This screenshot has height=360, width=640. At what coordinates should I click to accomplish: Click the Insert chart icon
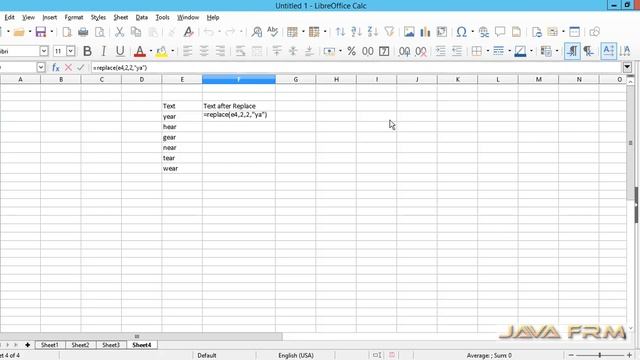425,32
